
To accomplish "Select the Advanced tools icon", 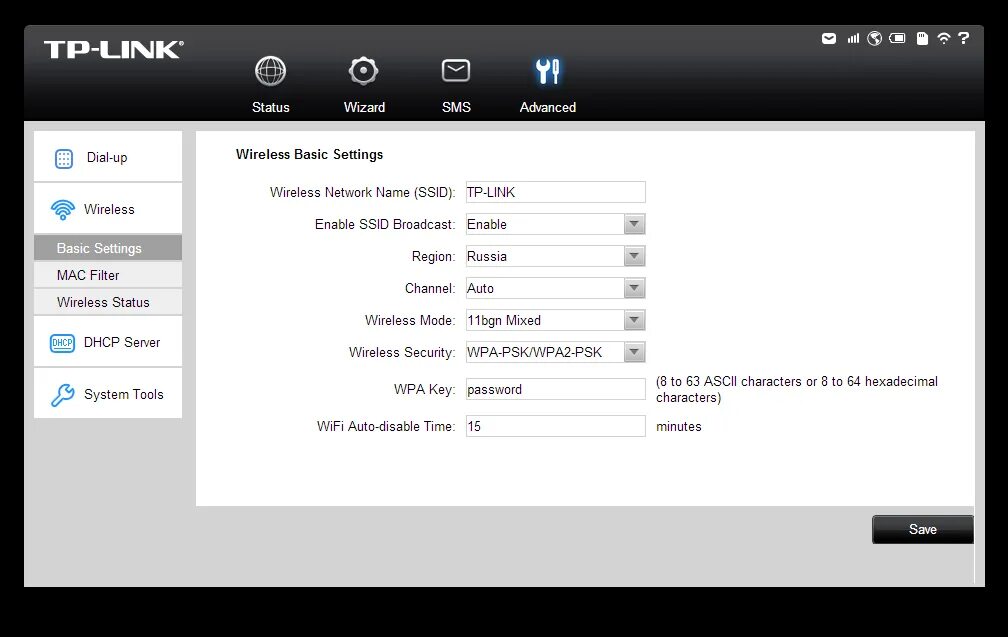I will [548, 71].
